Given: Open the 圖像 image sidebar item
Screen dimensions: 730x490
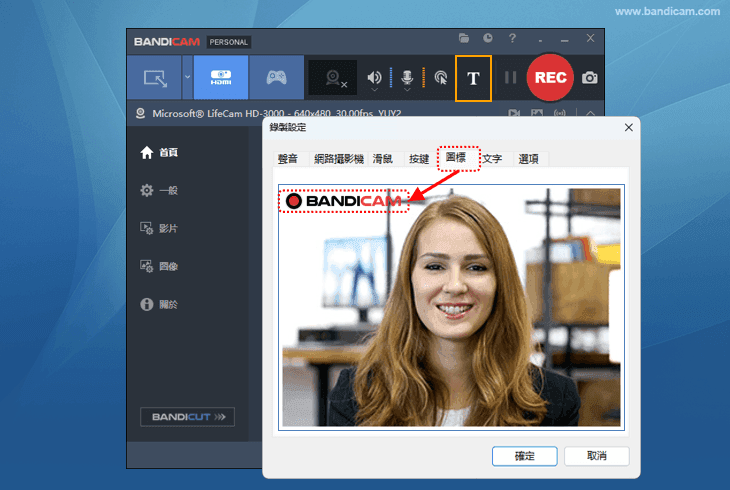Looking at the screenshot, I should click(x=159, y=266).
